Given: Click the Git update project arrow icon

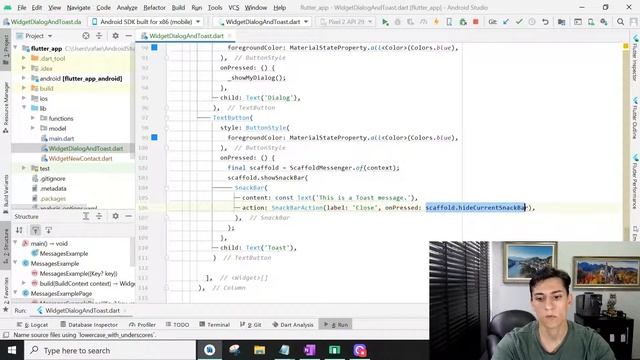Looking at the screenshot, I should point(506,22).
